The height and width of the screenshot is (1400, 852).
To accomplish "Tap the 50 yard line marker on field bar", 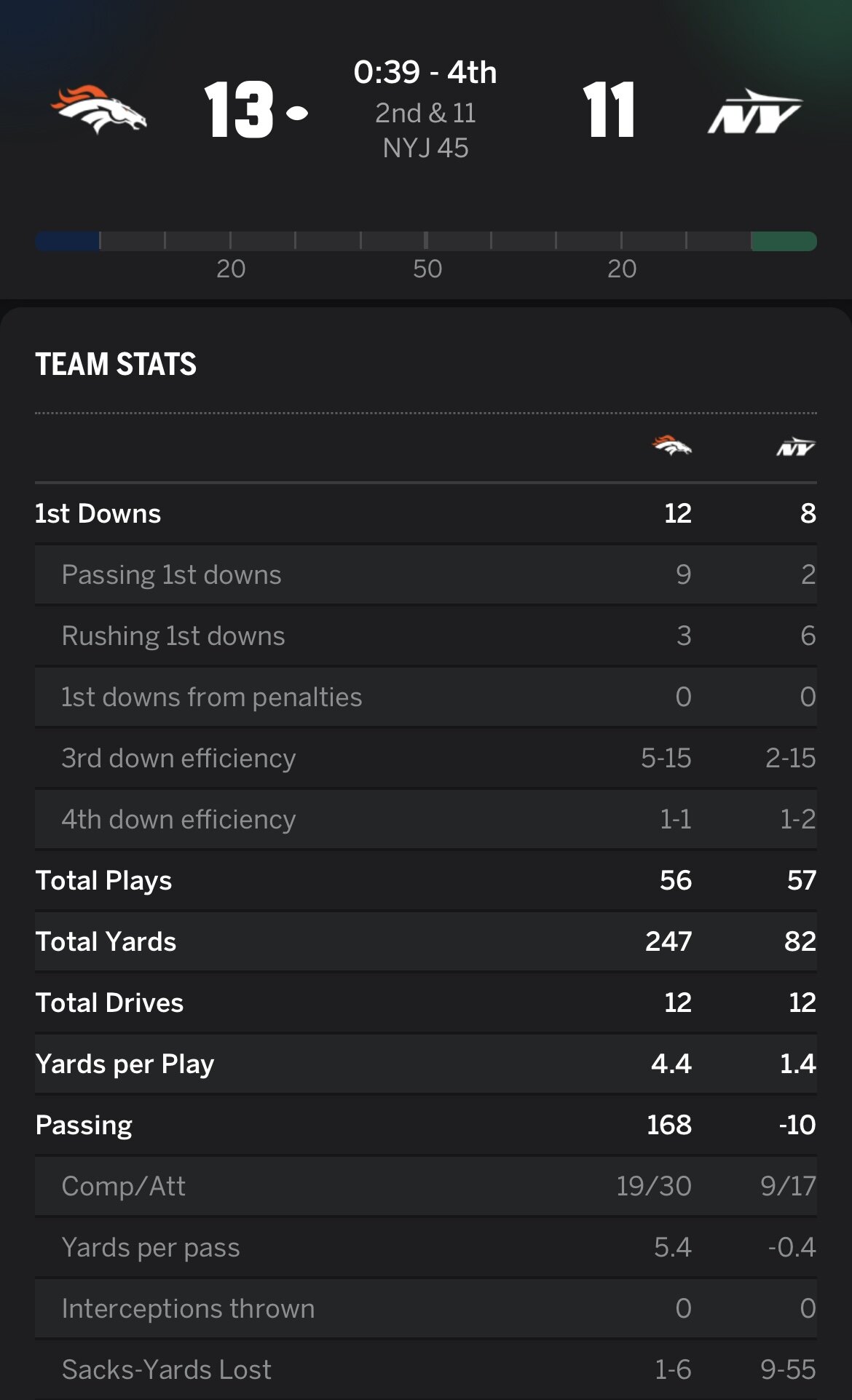I will pyautogui.click(x=427, y=269).
